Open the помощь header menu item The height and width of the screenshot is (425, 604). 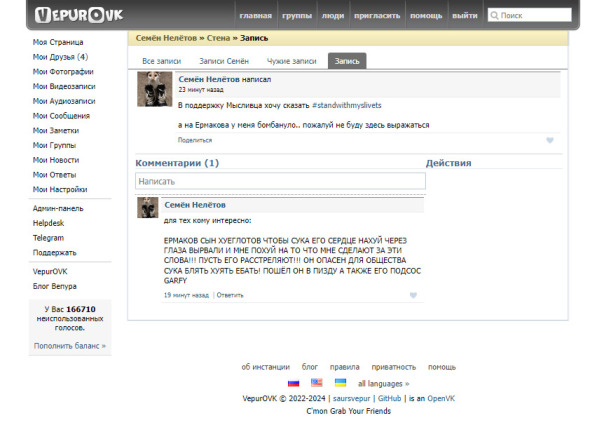(x=426, y=16)
